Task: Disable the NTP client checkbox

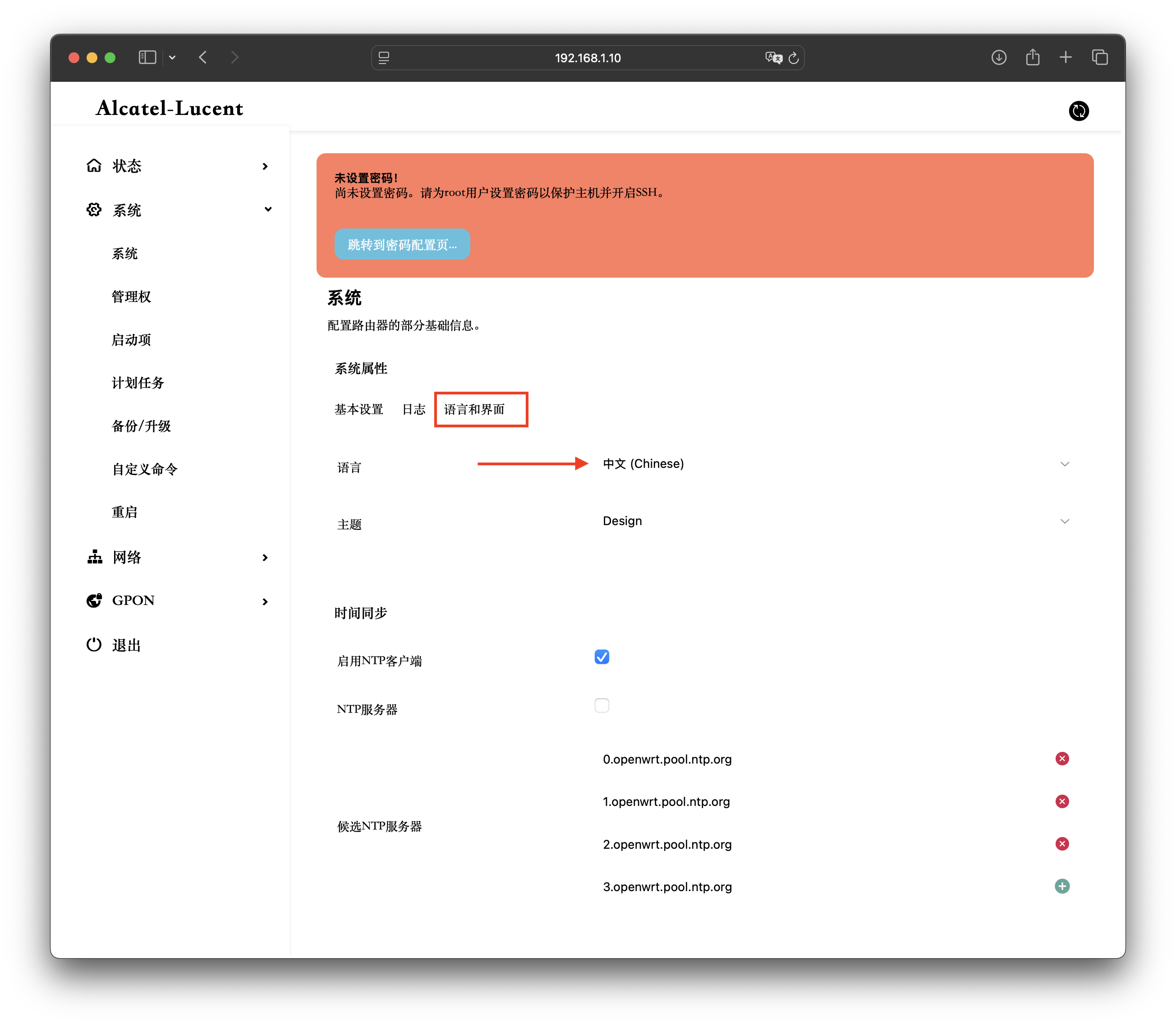Action: [x=602, y=657]
